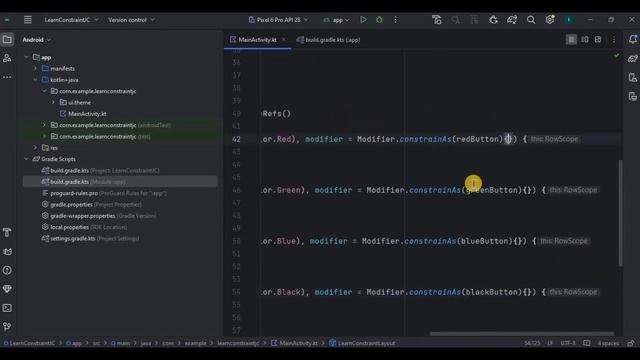Open Notifications bell icon

(x=633, y=40)
